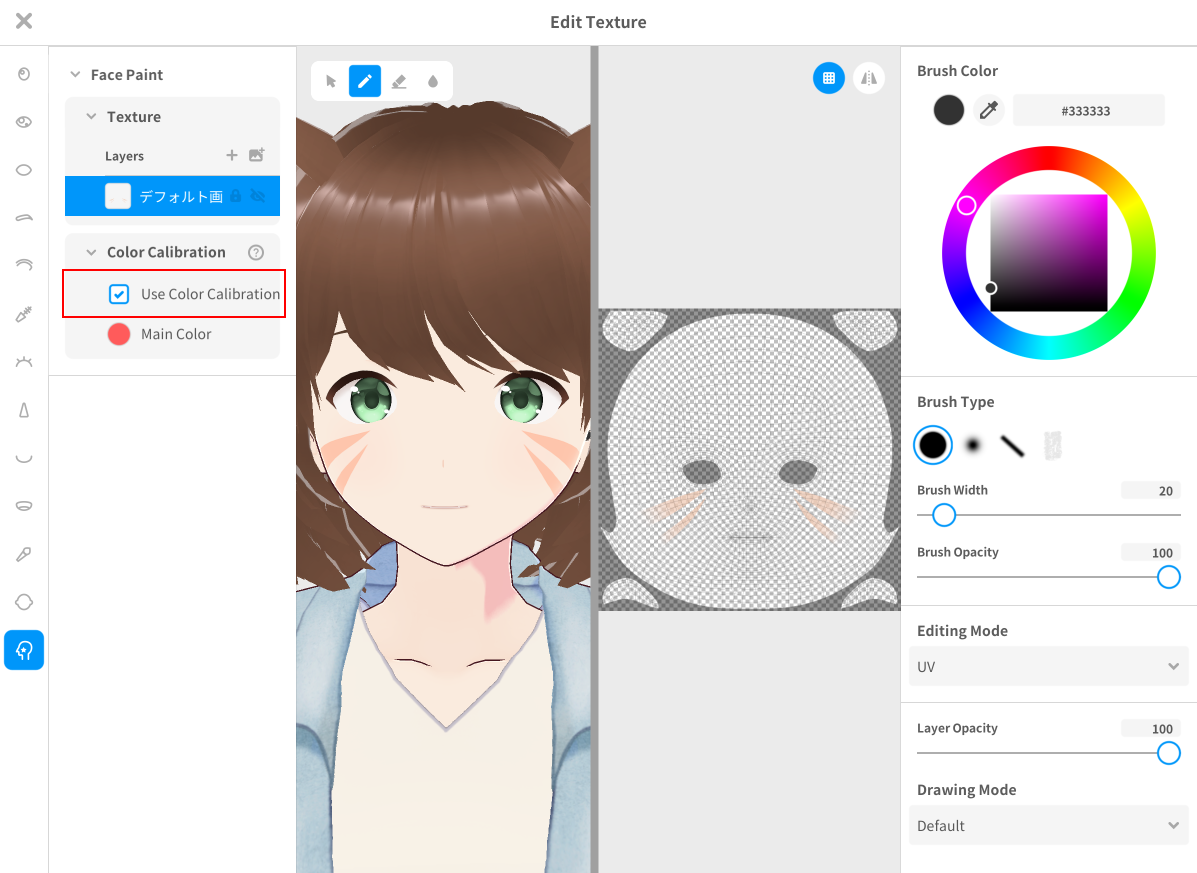The image size is (1197, 873).
Task: Collapse the Texture section
Action: 91,117
